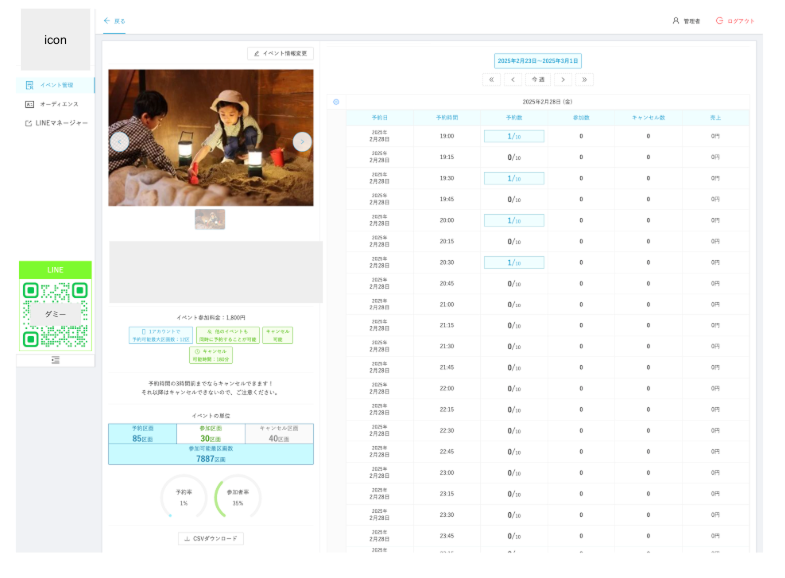785x578 pixels.
Task: Click the イベント情報変更 button
Action: pos(280,53)
